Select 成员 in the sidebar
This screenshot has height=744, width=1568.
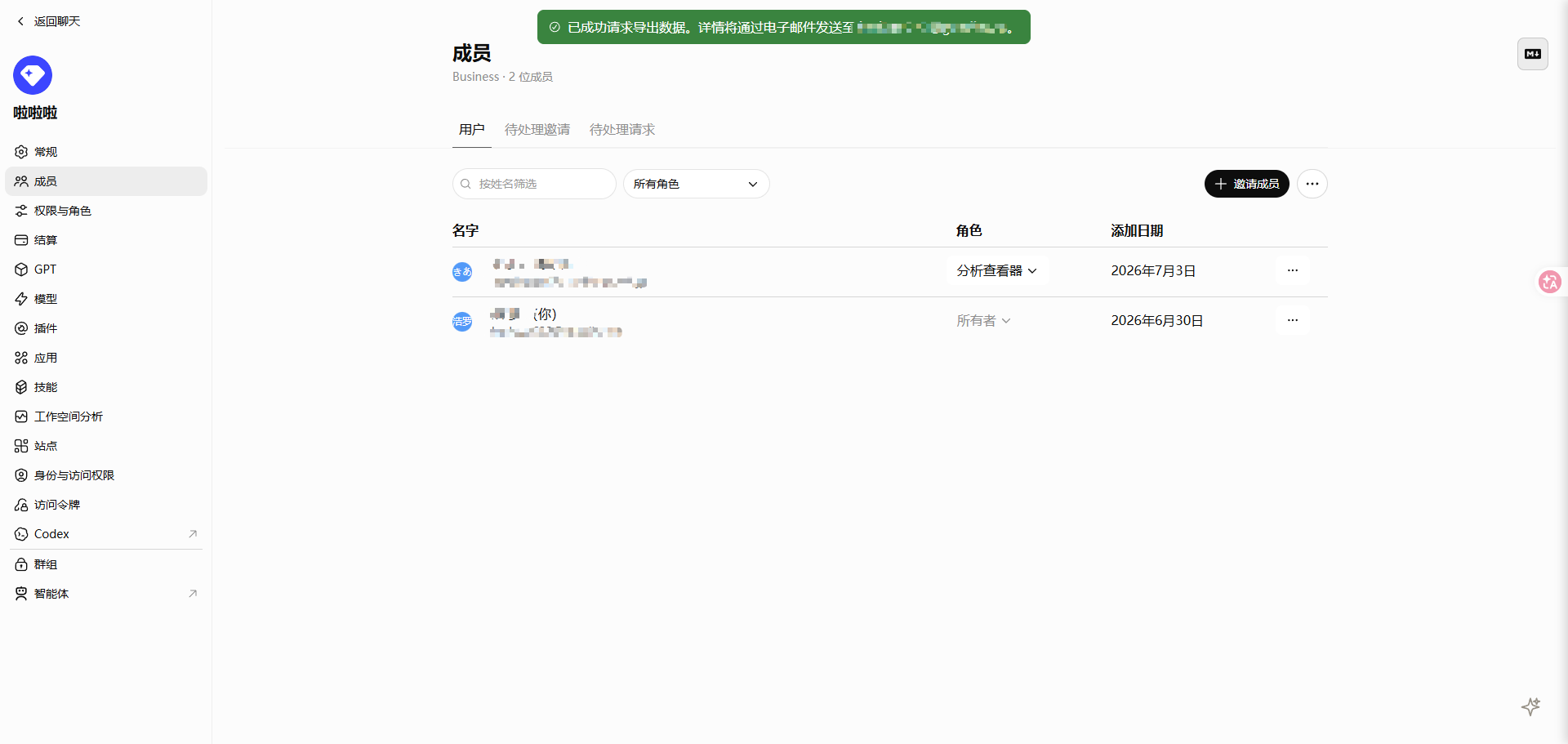tap(106, 181)
